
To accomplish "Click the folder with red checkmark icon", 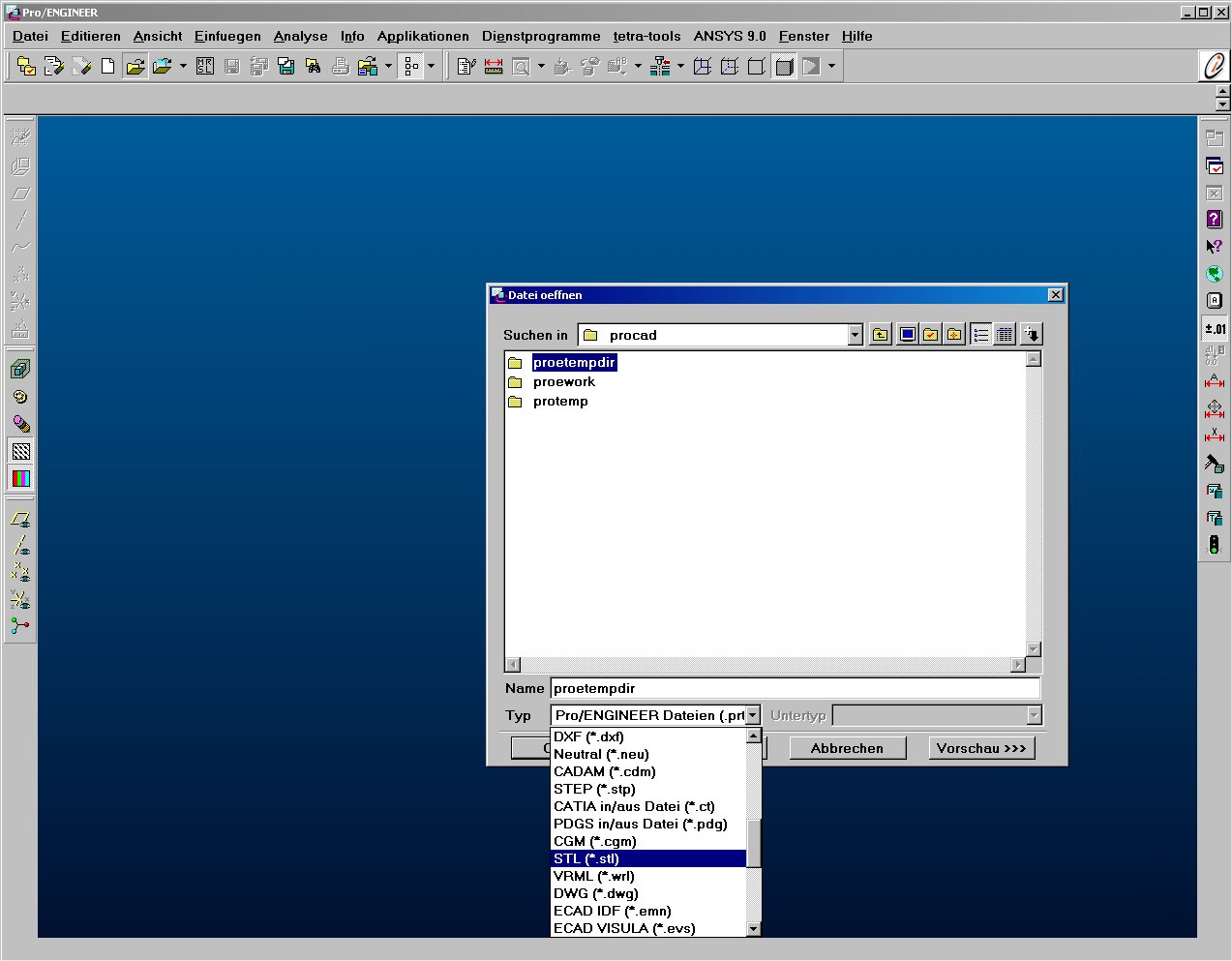I will pos(930,335).
